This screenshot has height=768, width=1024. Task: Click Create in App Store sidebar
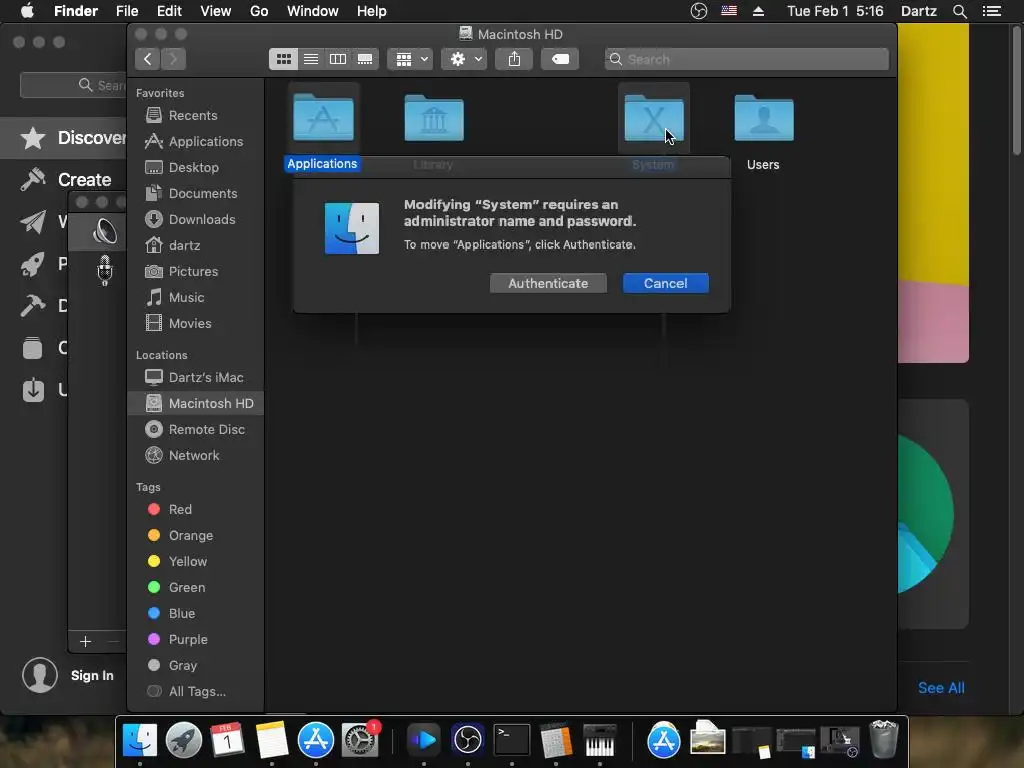[x=65, y=180]
